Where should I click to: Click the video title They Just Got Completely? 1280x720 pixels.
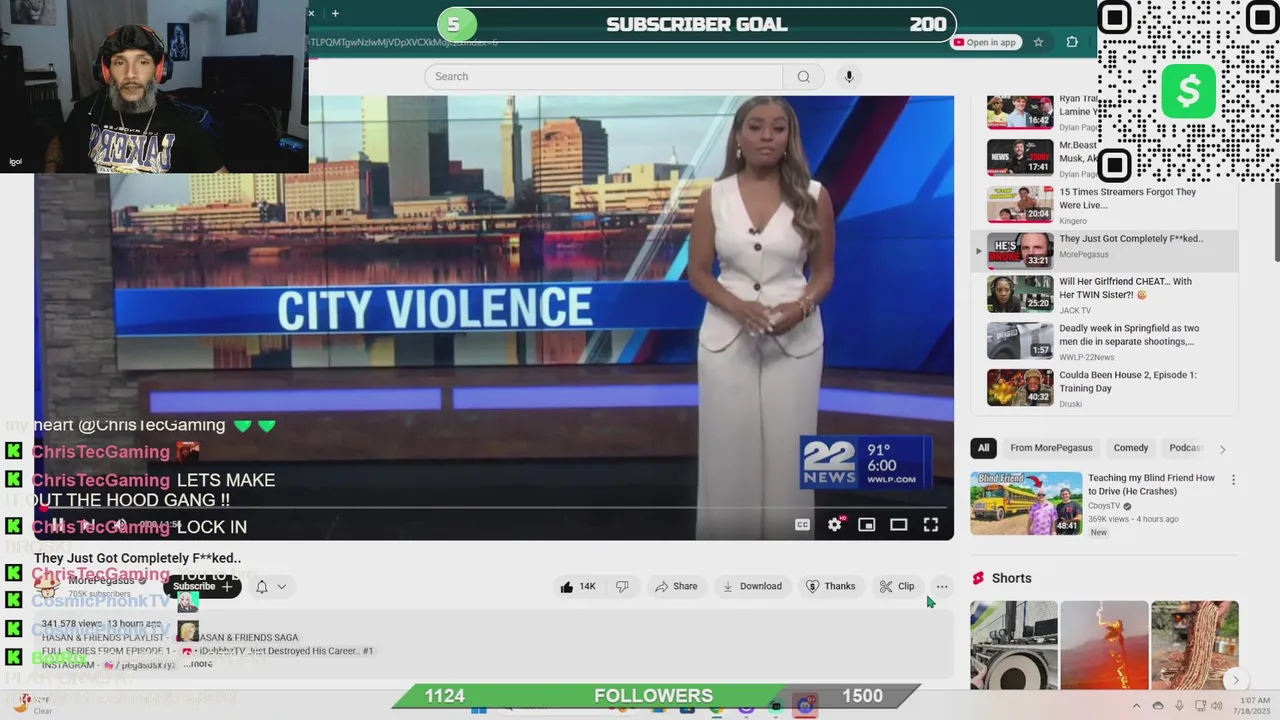click(x=138, y=558)
